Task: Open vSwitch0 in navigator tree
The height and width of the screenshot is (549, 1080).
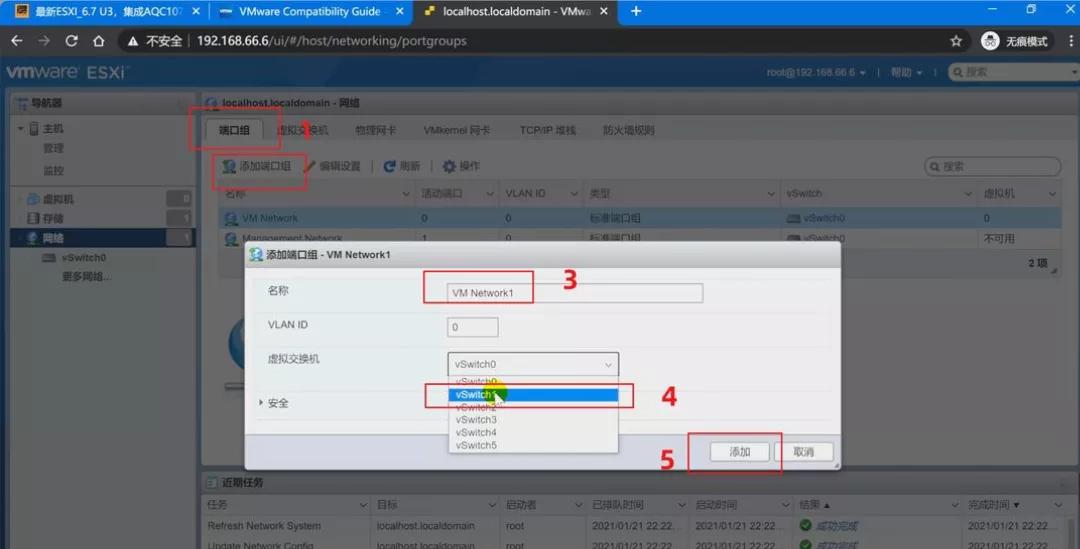Action: click(83, 258)
